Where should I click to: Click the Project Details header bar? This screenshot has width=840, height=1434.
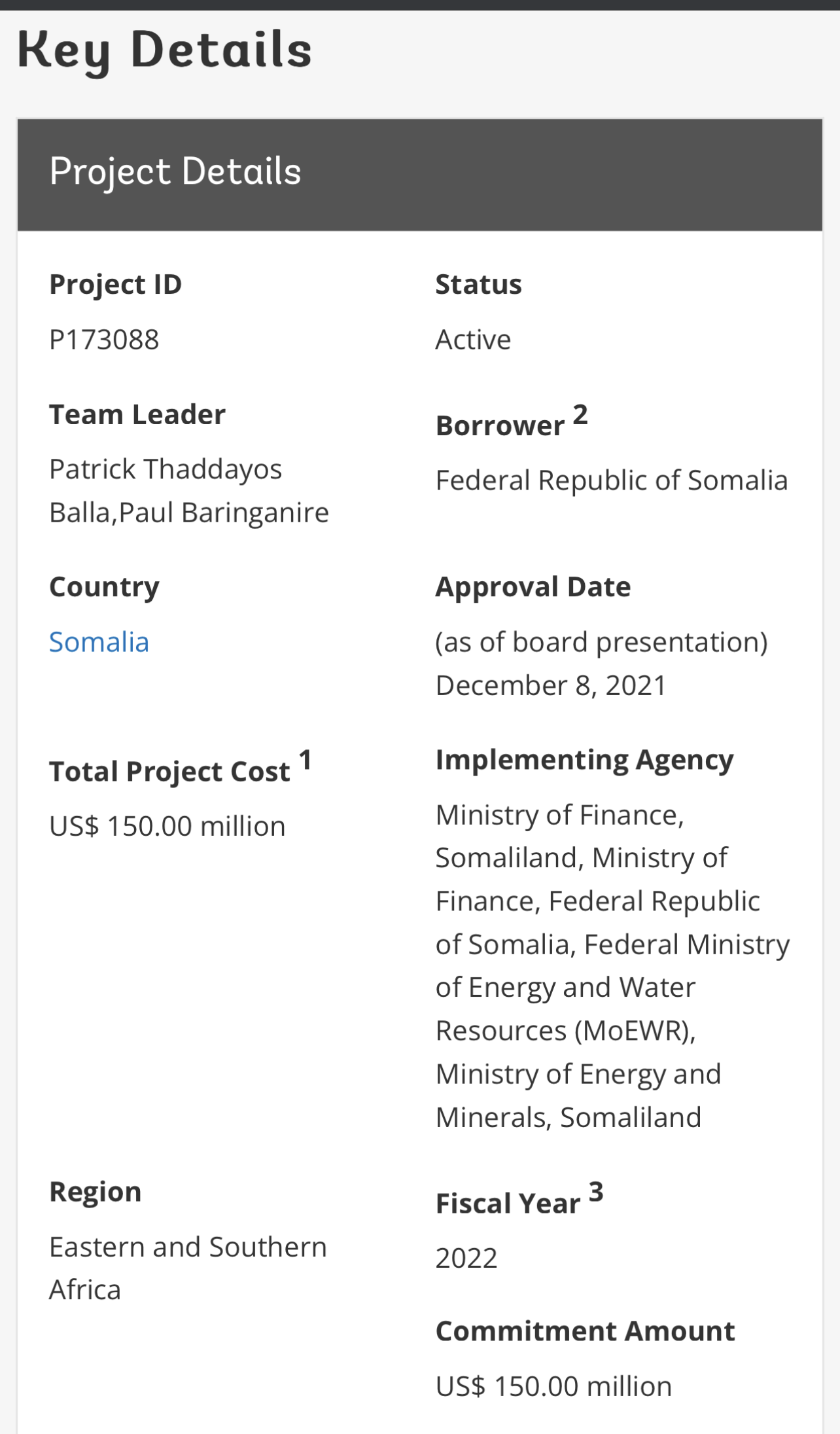pos(420,175)
